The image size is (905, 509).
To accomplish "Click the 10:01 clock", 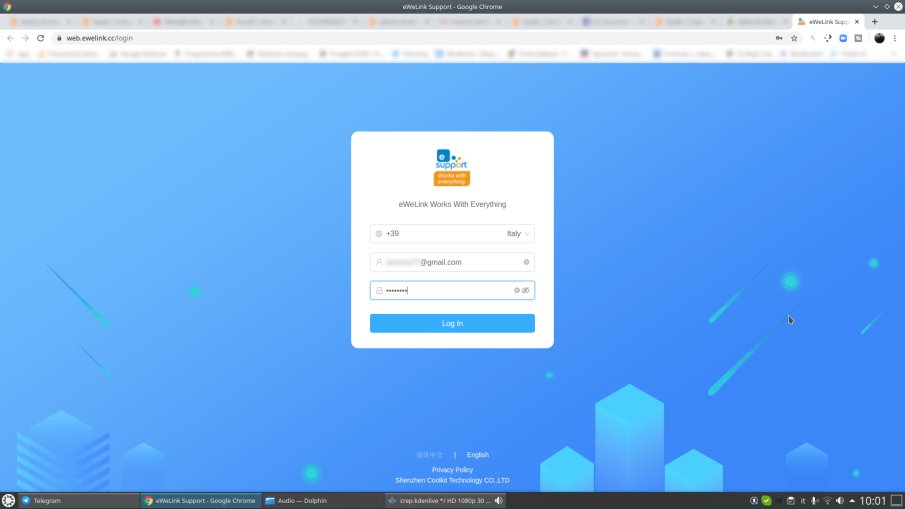I will pos(872,500).
